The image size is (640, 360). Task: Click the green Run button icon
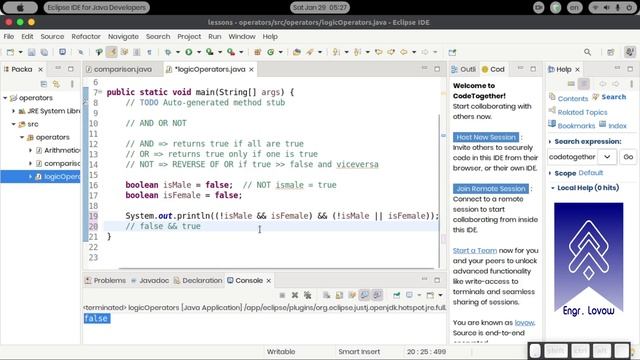point(189,52)
